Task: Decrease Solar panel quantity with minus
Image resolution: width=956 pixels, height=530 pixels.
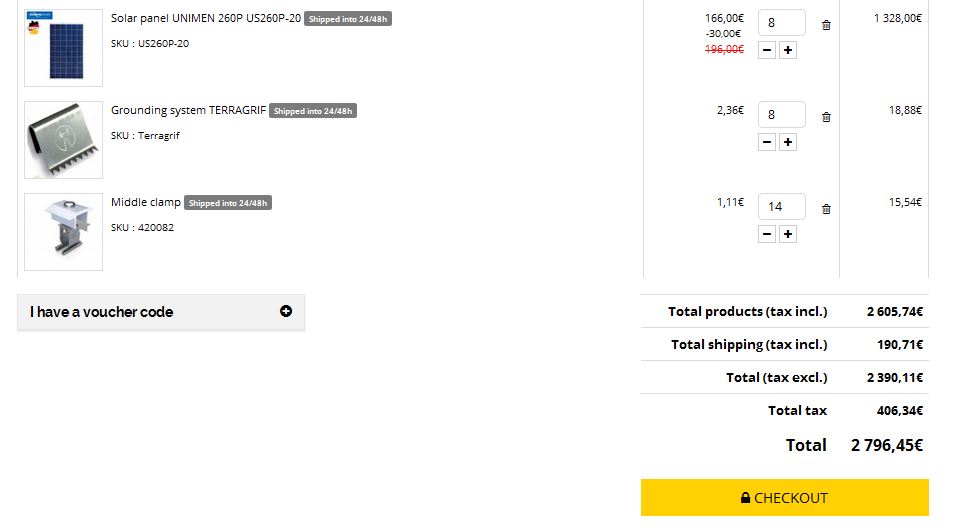Action: (x=767, y=50)
